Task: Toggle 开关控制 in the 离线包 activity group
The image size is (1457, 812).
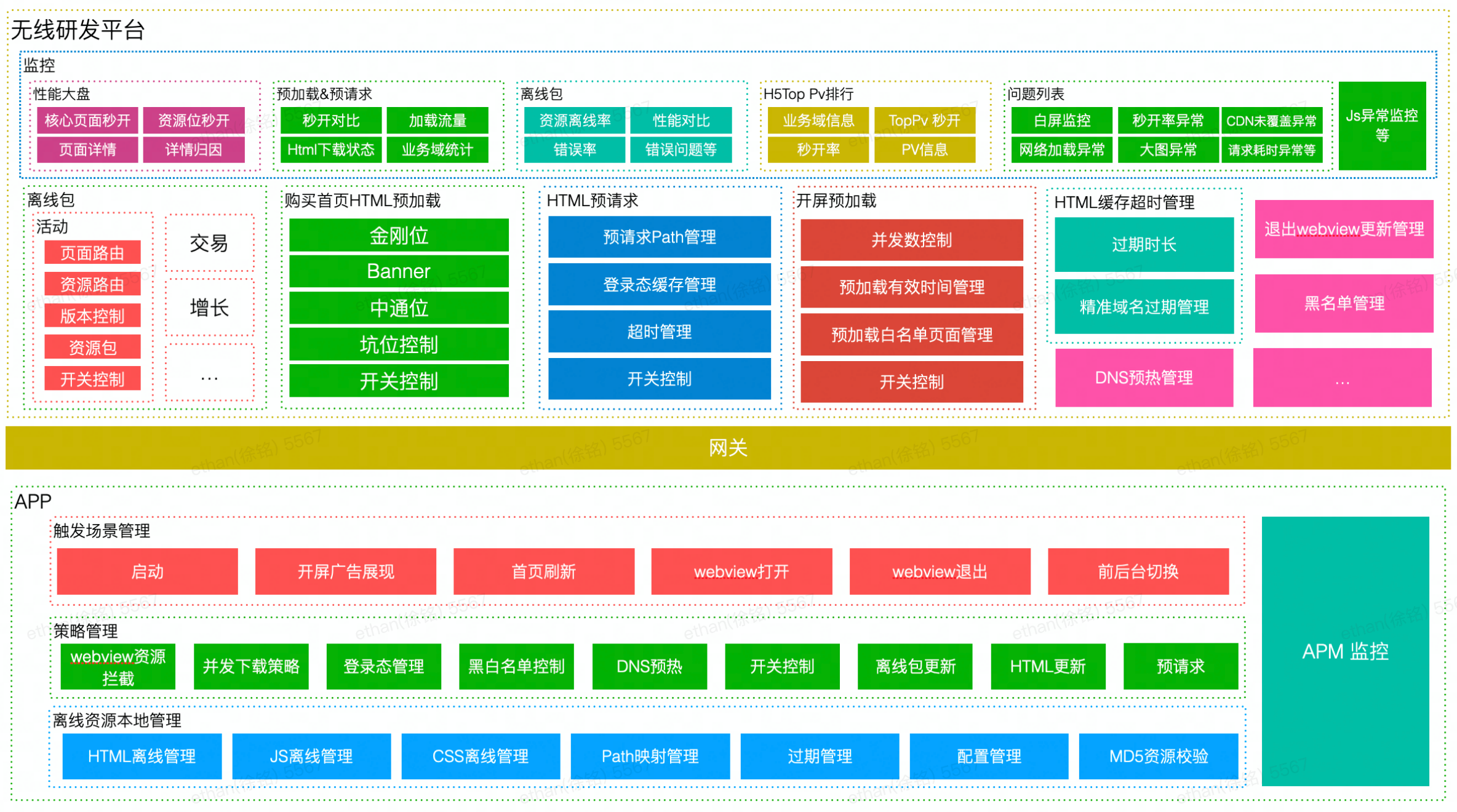Action: pos(92,379)
